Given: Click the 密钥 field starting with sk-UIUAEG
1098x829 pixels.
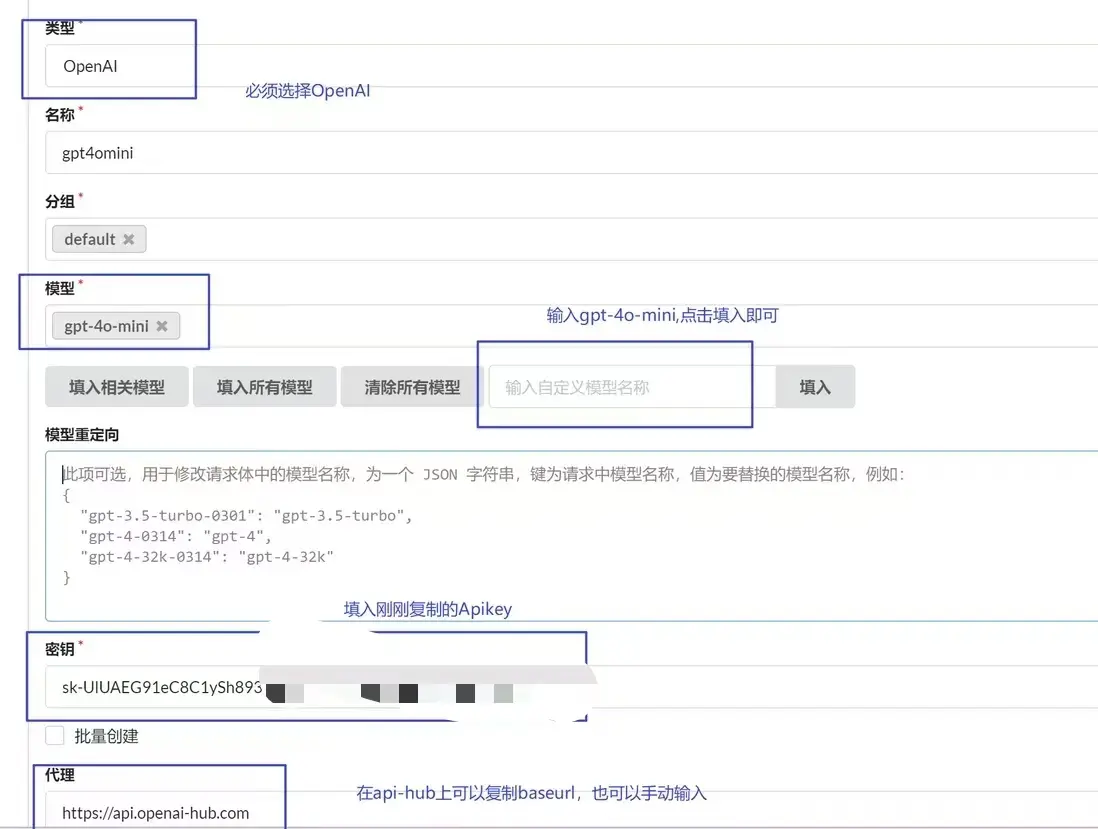Looking at the screenshot, I should click(571, 687).
